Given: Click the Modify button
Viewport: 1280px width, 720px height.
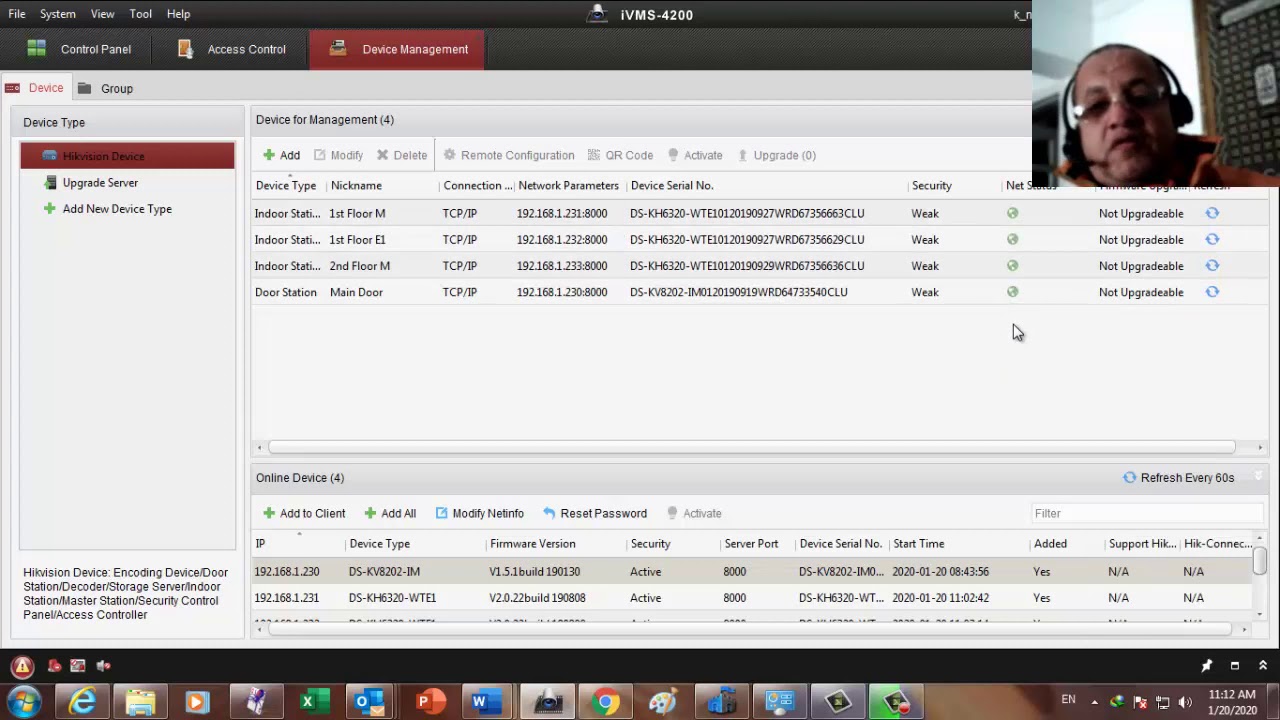Looking at the screenshot, I should pos(338,155).
